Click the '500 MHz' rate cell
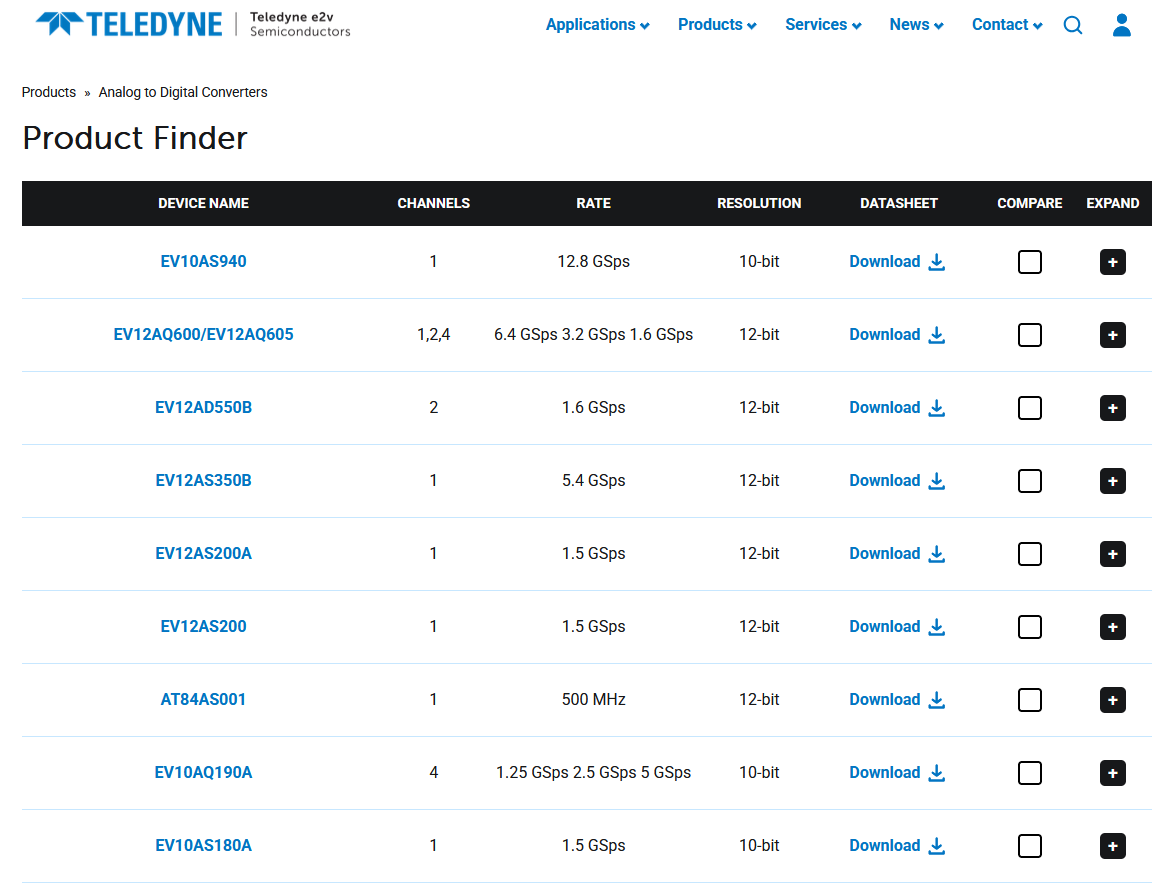The width and height of the screenshot is (1165, 886). [594, 699]
